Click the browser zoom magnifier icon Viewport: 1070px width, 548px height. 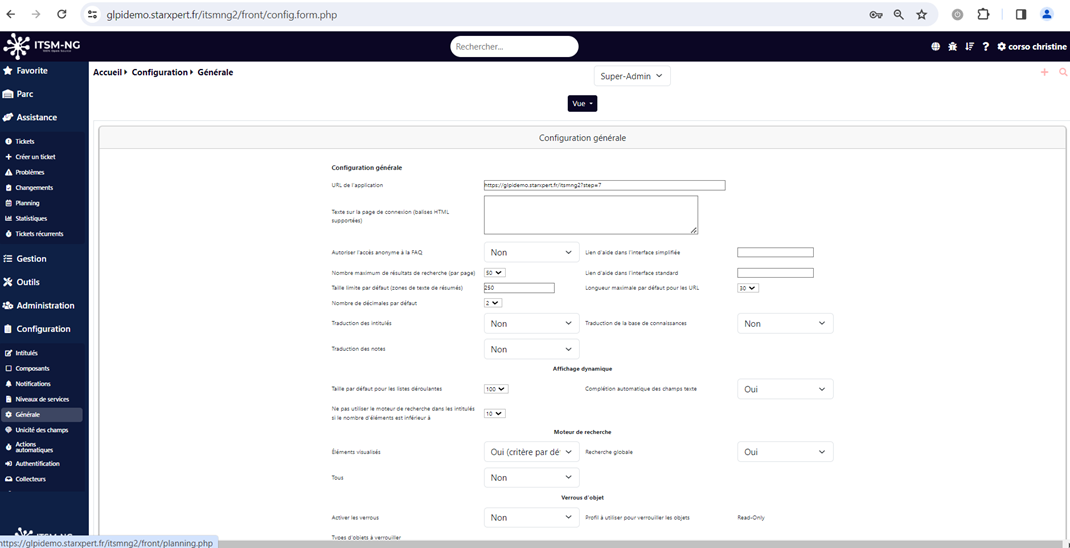pos(899,14)
